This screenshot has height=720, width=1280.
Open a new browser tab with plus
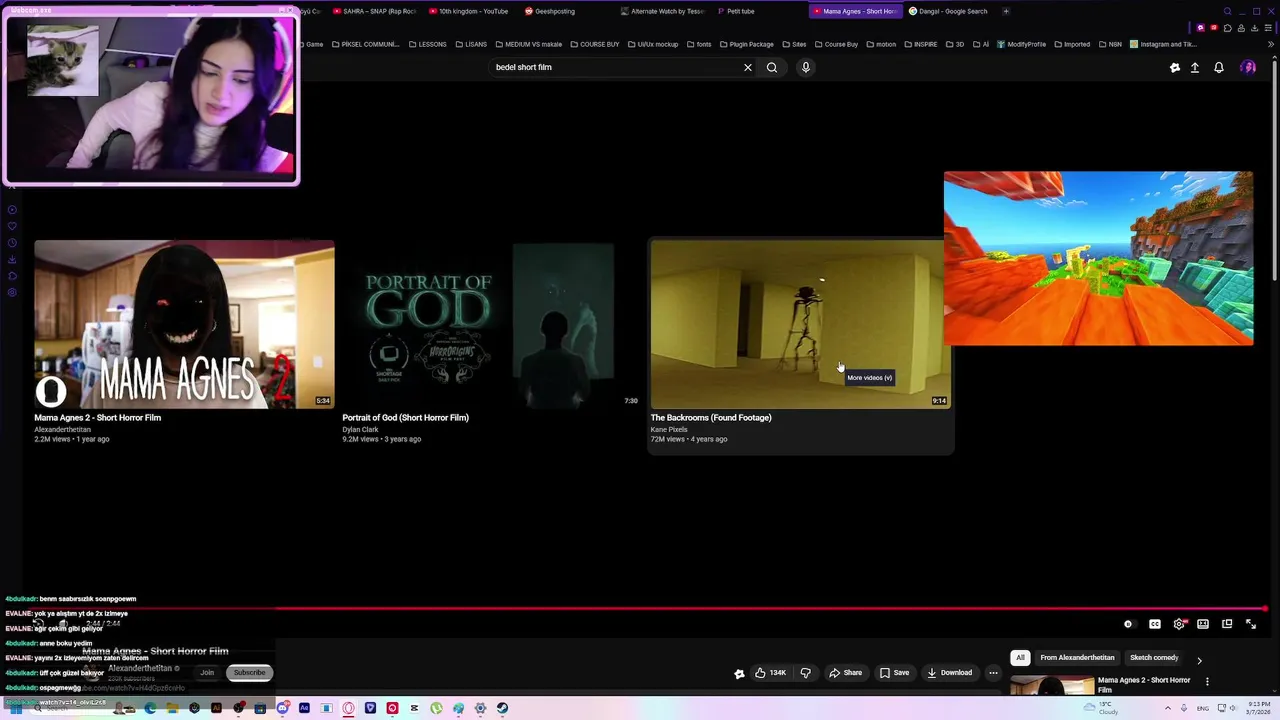click(x=1006, y=11)
